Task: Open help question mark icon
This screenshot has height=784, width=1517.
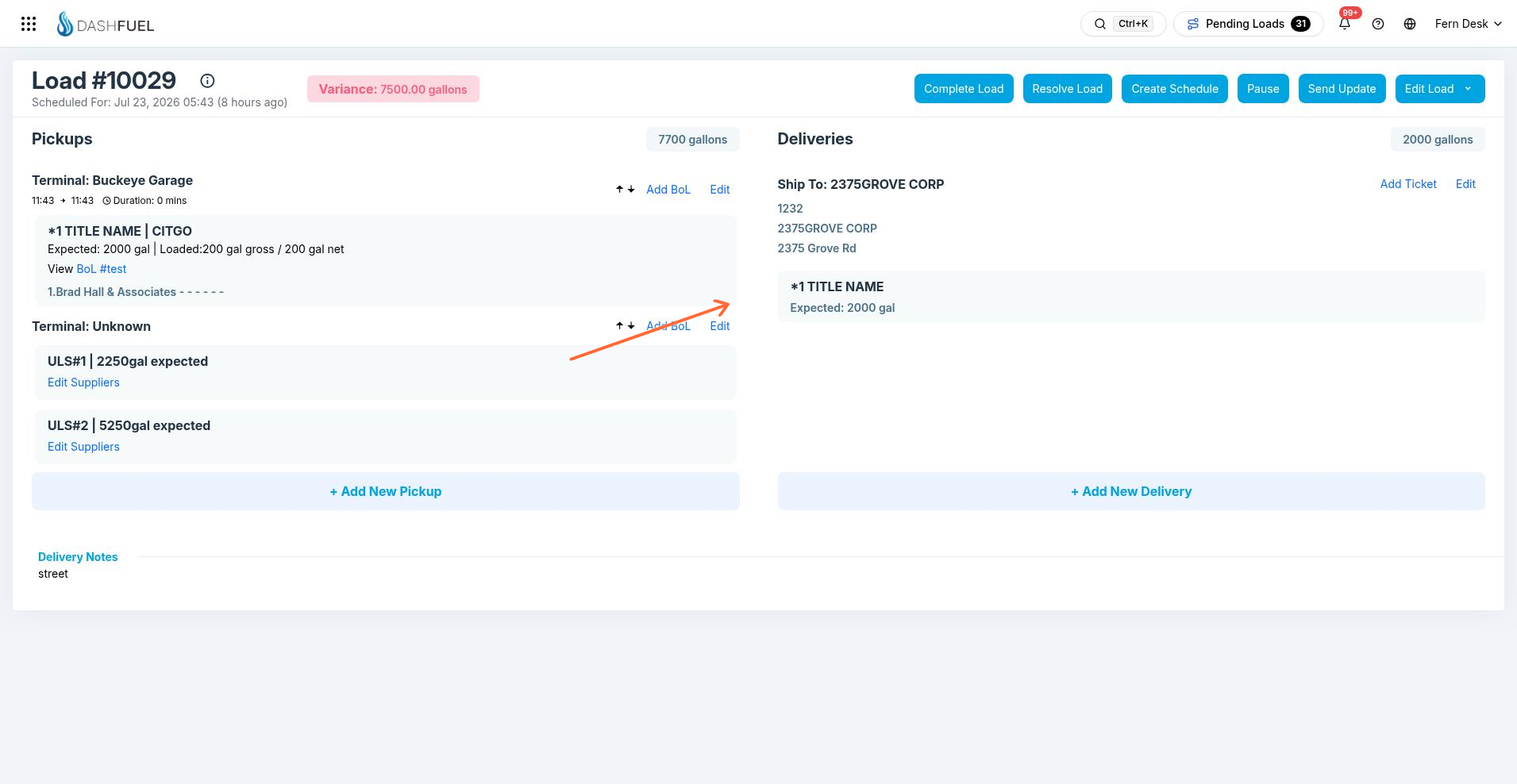Action: point(1378,24)
